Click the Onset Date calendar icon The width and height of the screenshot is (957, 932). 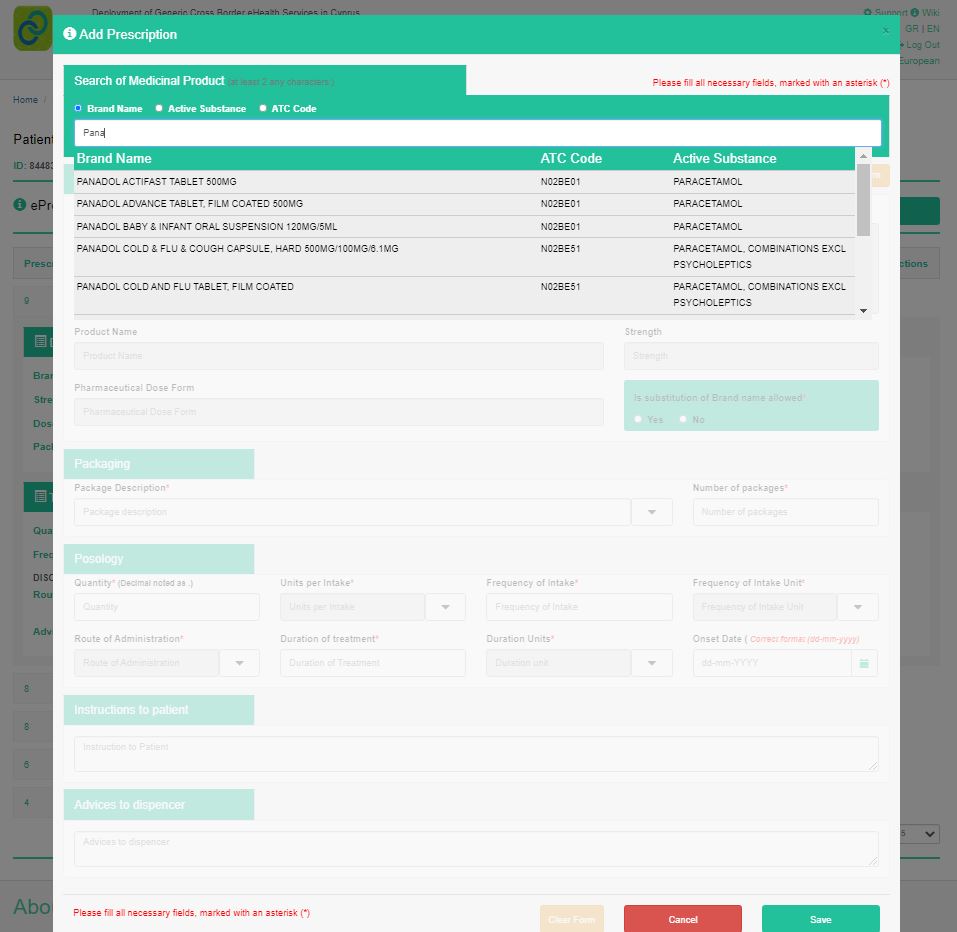click(864, 663)
